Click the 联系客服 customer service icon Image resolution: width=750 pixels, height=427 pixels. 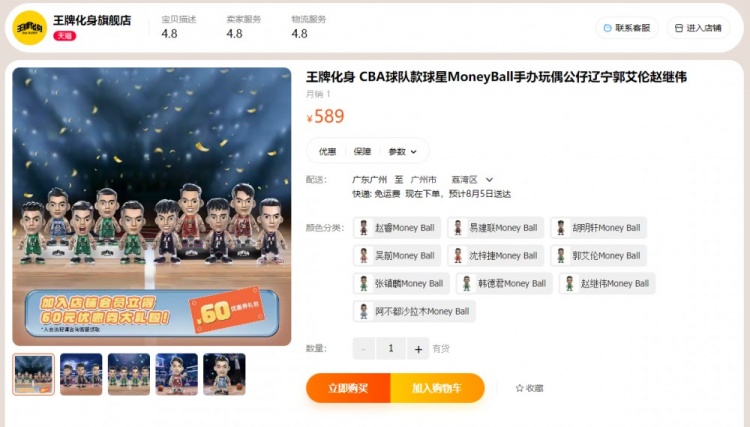point(607,28)
